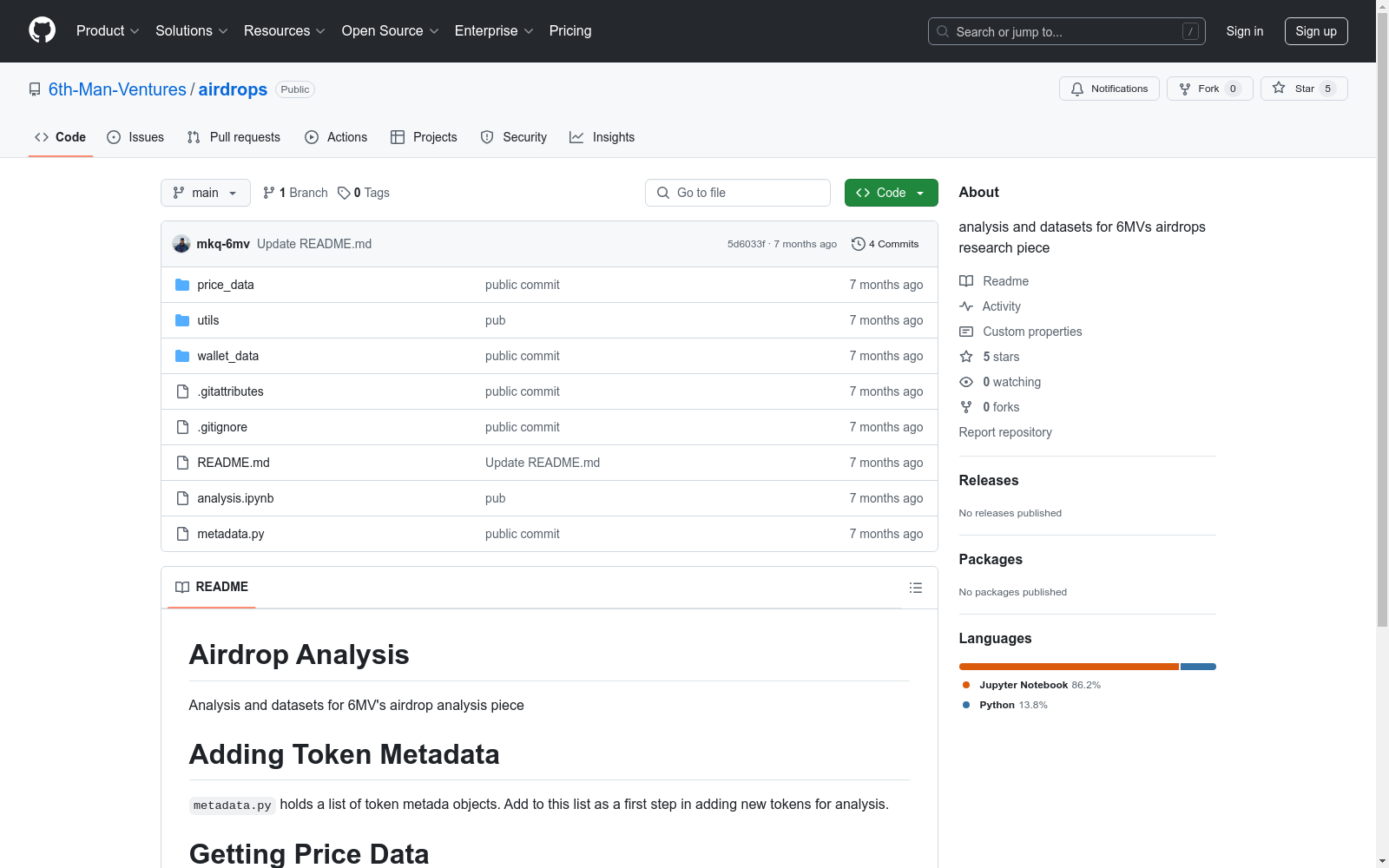
Task: Open the airdrops repository name link
Action: 233,89
